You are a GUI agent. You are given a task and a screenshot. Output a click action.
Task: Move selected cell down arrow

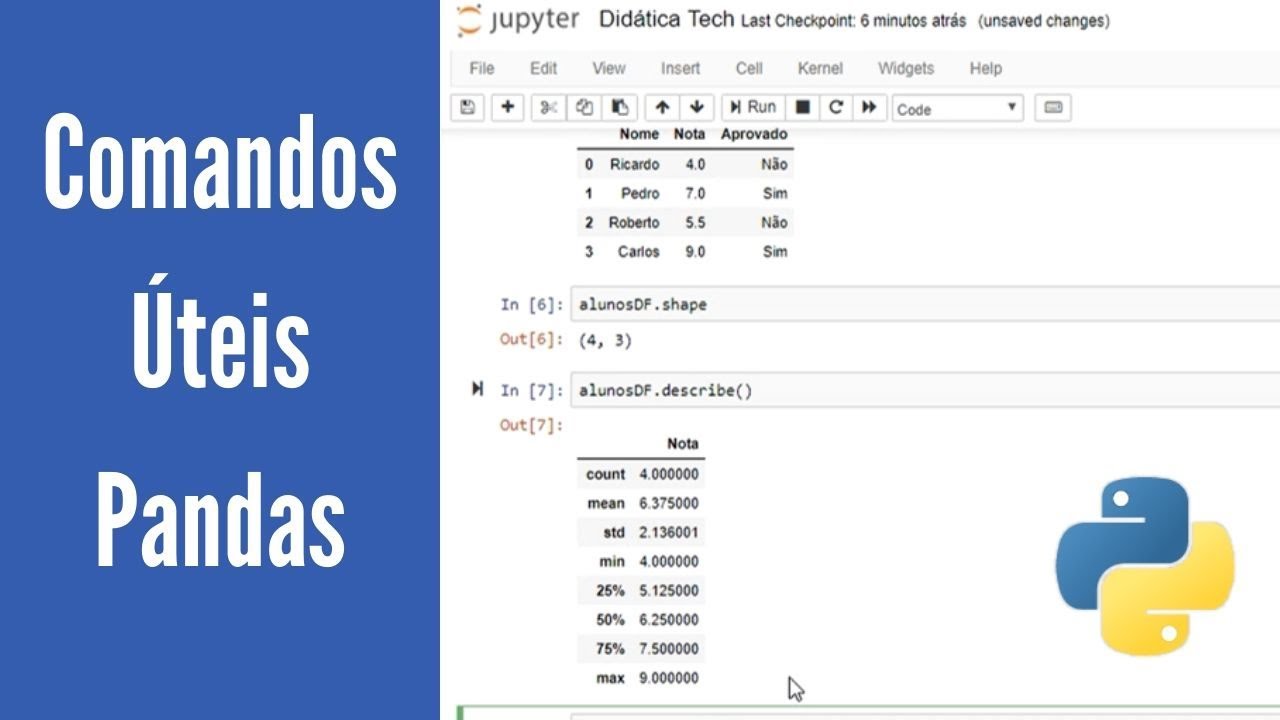pyautogui.click(x=697, y=107)
